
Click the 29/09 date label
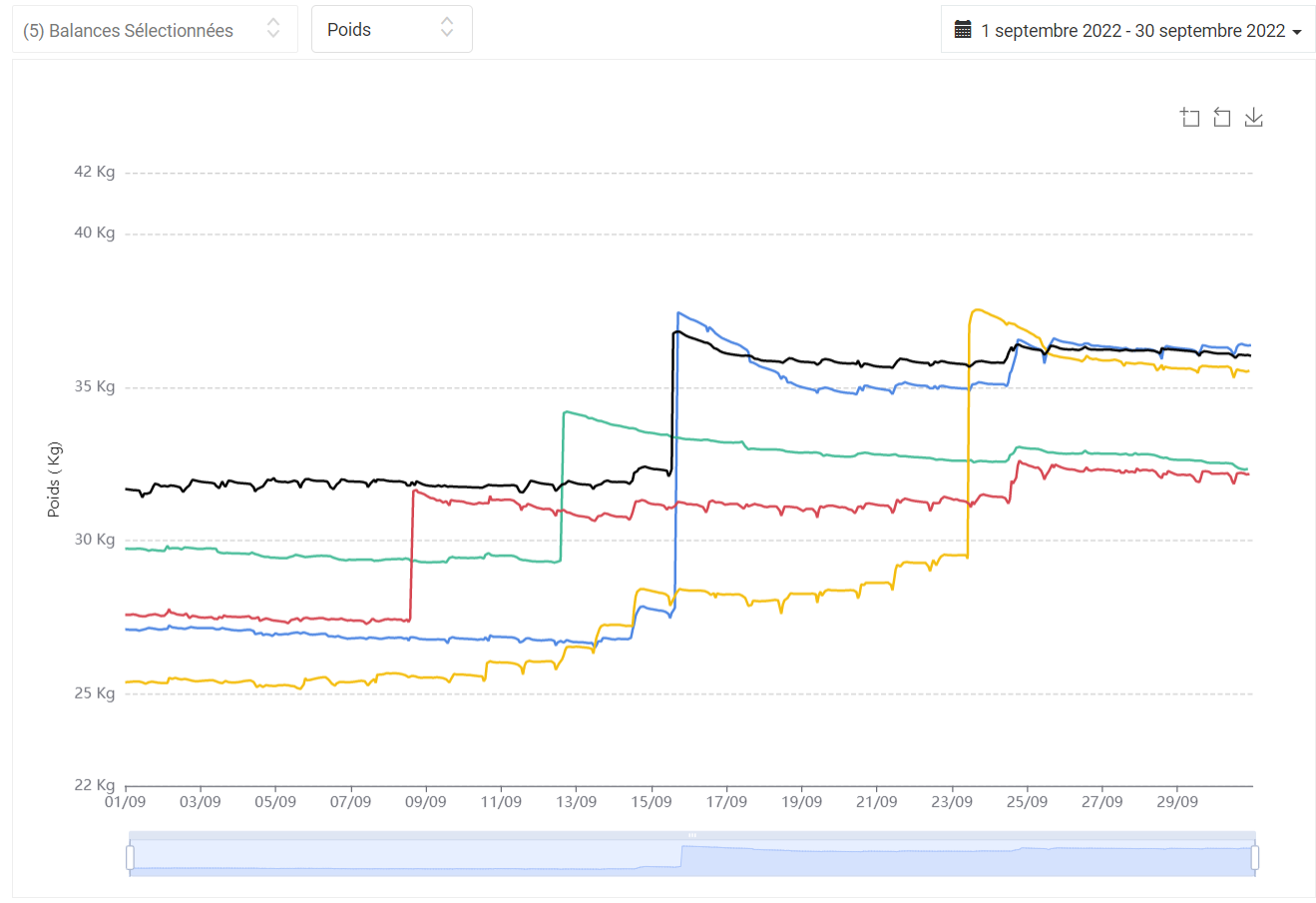tap(1177, 801)
